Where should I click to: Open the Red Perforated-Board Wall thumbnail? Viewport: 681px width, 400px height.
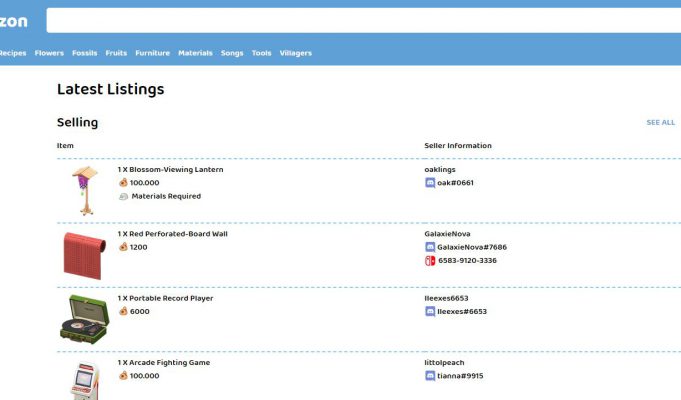pos(82,255)
